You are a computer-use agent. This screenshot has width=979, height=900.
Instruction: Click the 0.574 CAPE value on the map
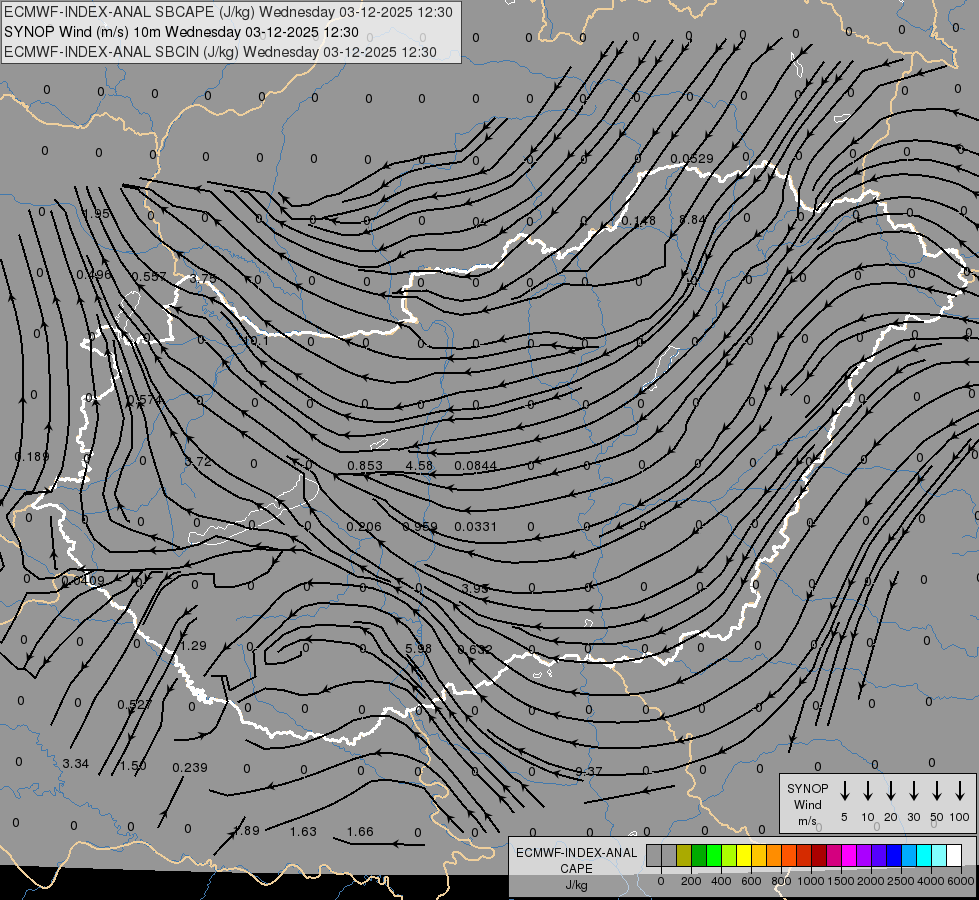[145, 400]
